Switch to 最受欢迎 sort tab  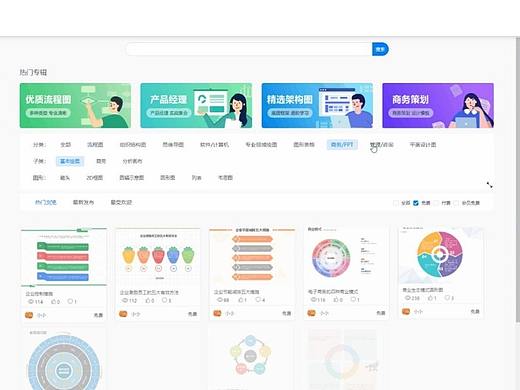click(x=121, y=202)
